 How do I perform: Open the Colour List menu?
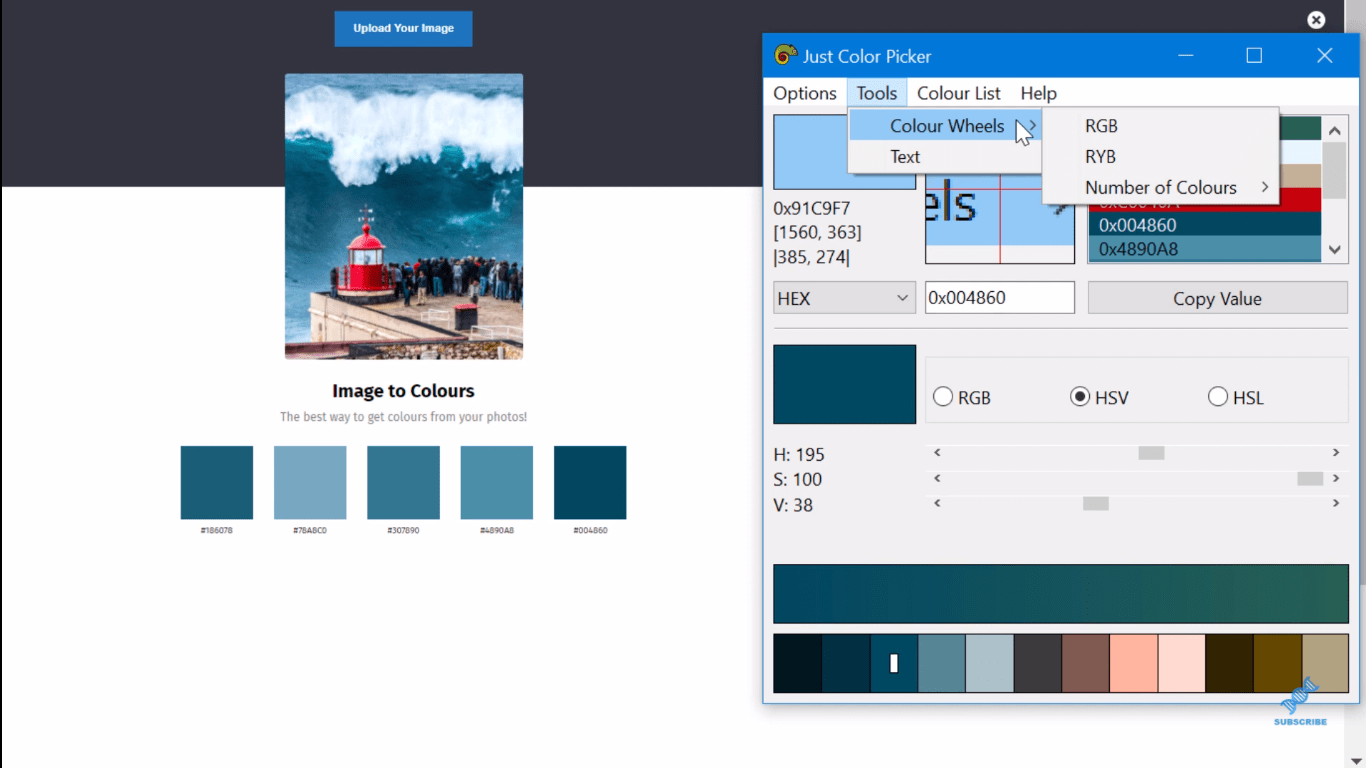pos(958,93)
